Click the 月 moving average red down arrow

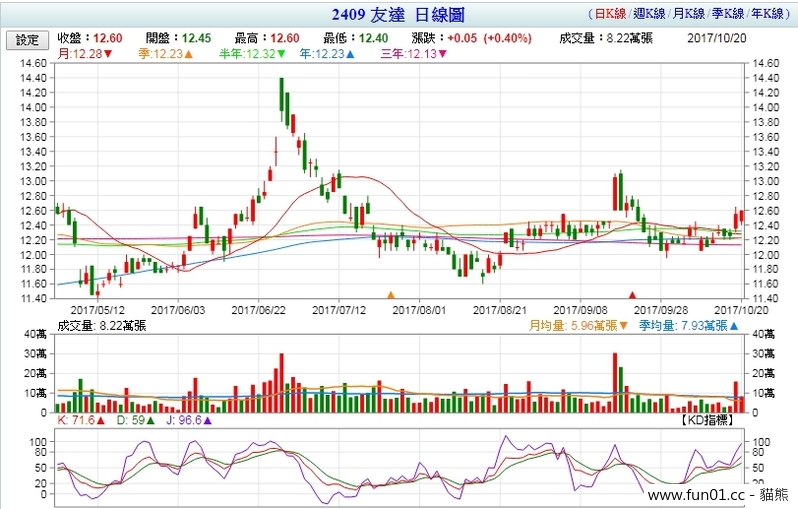click(x=108, y=53)
